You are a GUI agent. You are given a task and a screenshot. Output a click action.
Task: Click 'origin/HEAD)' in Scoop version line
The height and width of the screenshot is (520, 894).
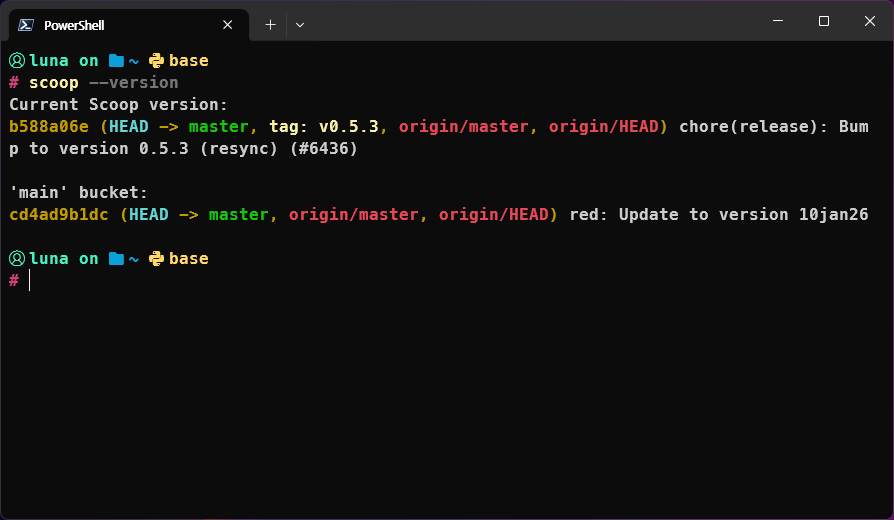[608, 127]
